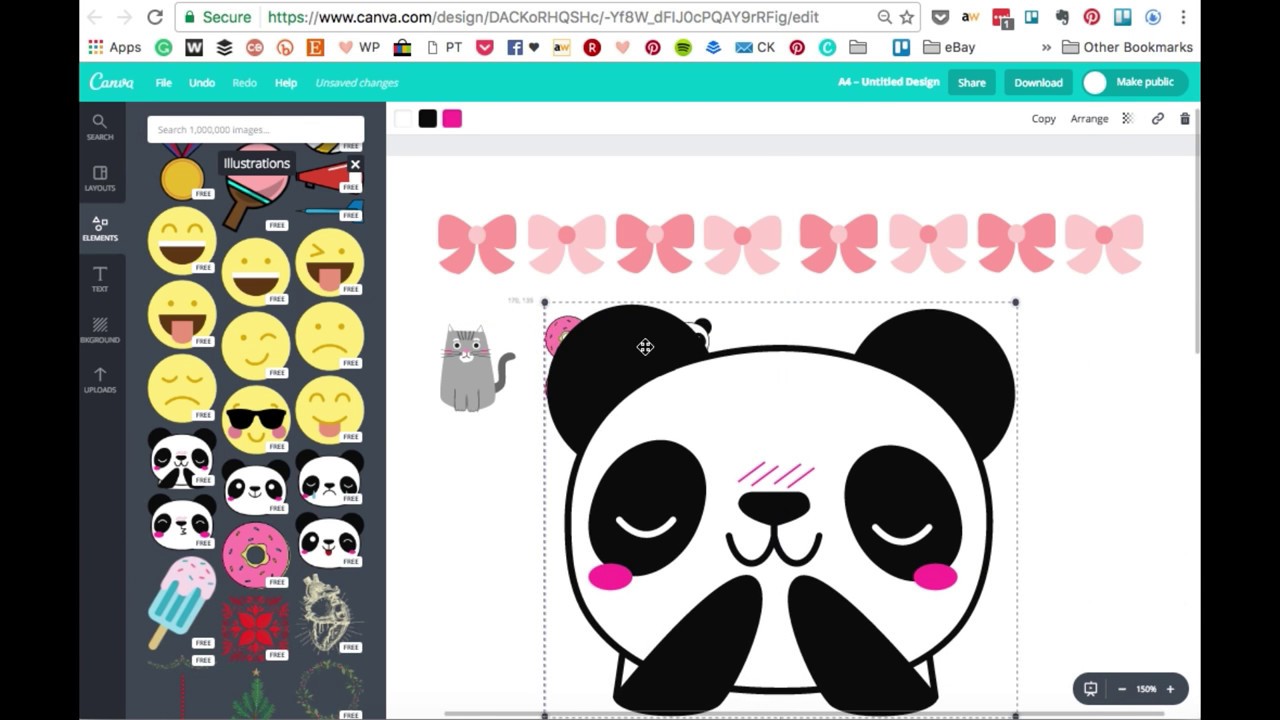
Task: Click Redo in the top bar
Action: pyautogui.click(x=244, y=83)
